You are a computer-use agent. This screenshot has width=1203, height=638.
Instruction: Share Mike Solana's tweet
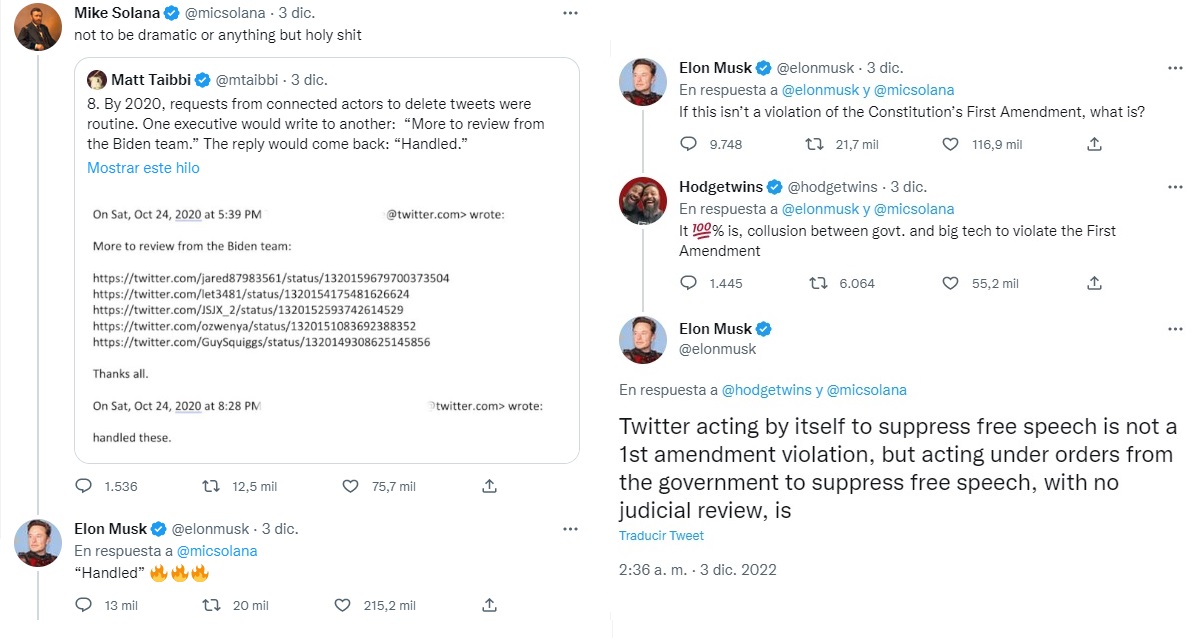[489, 487]
